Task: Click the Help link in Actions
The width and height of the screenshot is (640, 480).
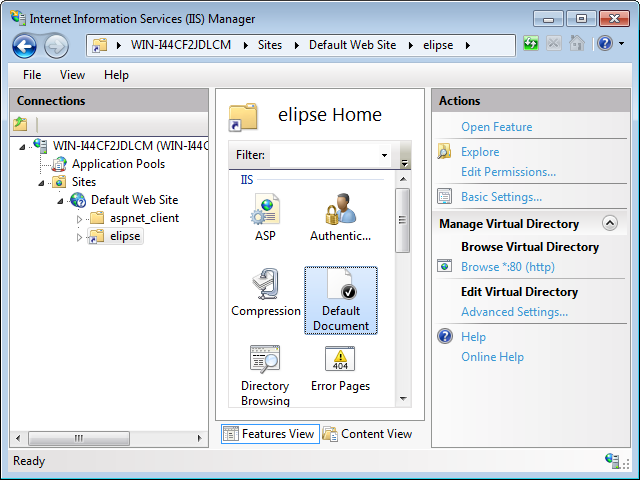Action: click(473, 336)
